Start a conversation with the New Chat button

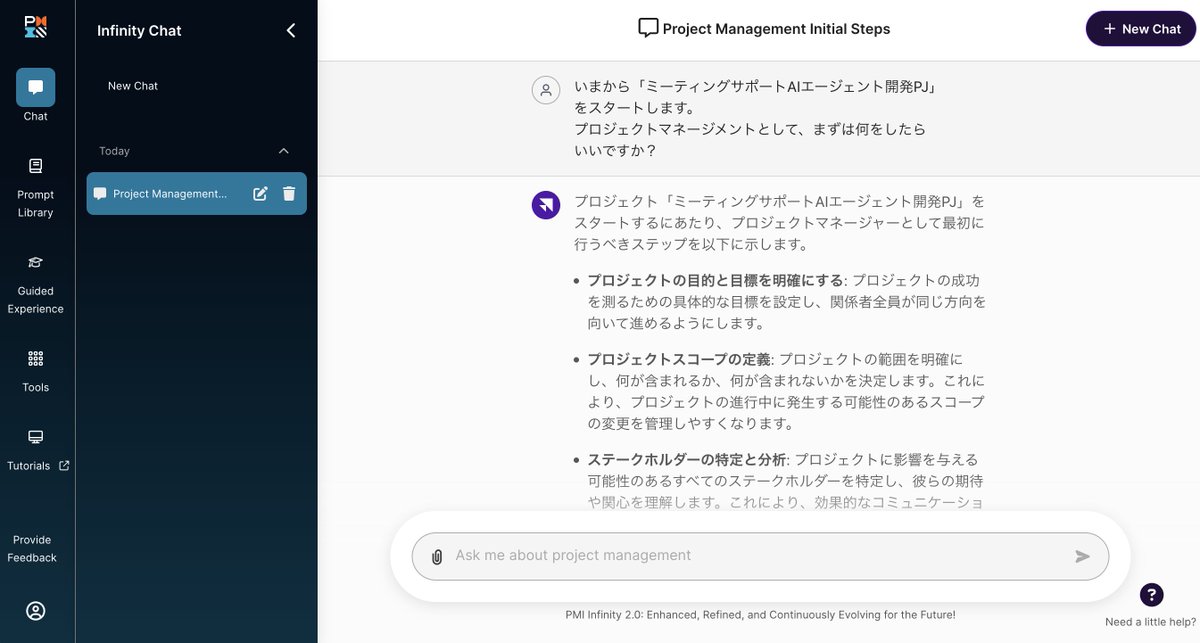pyautogui.click(x=1140, y=28)
